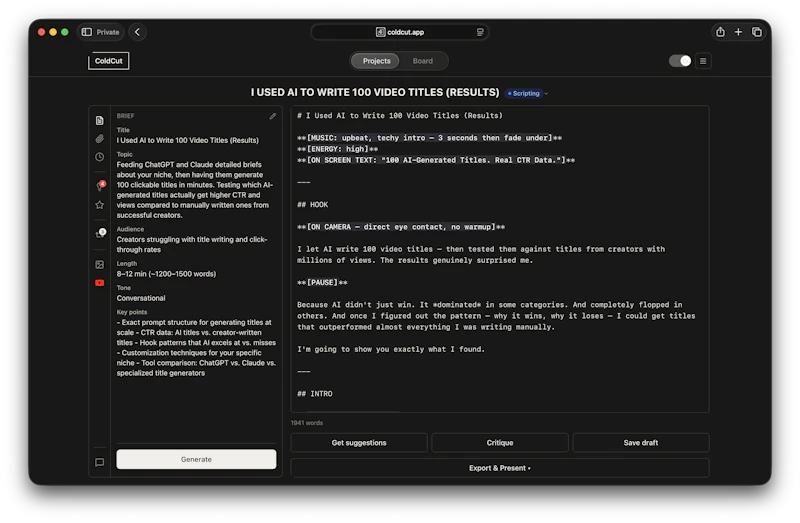This screenshot has width=800, height=523.
Task: Click into the script editor text area
Action: [x=500, y=259]
